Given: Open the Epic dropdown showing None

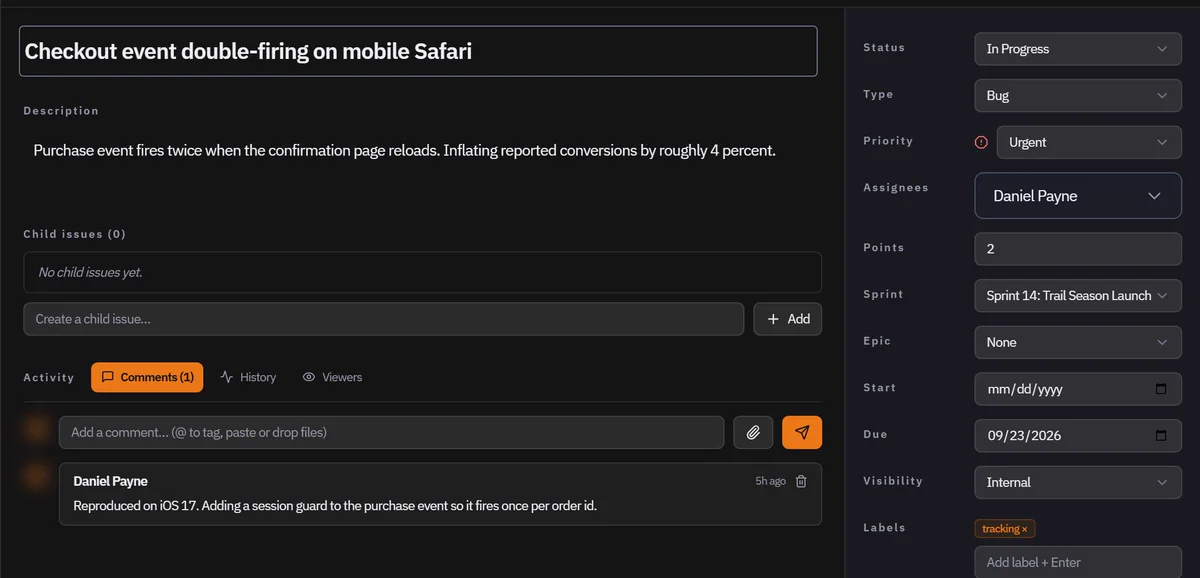Looking at the screenshot, I should [1078, 342].
